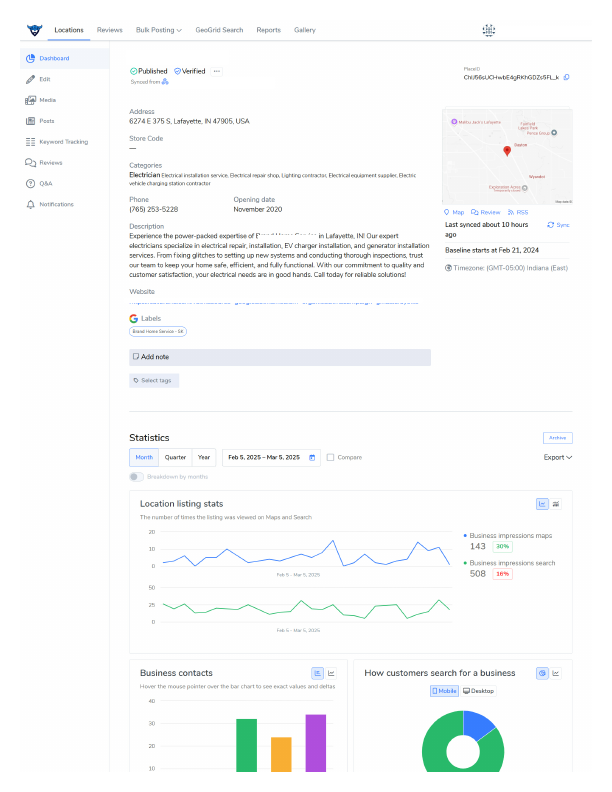612x792 pixels.
Task: Select the Quarter statistics period
Action: [175, 458]
